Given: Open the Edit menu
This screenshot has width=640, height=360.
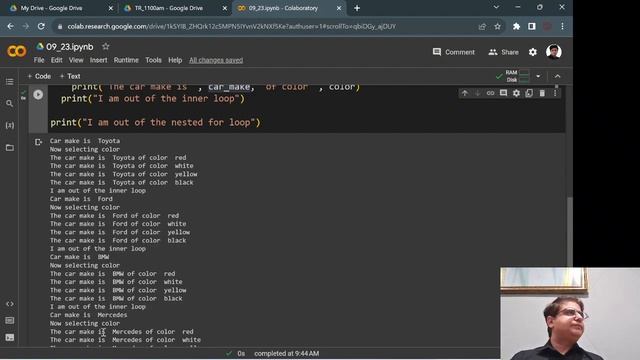Looking at the screenshot, I should (56, 60).
